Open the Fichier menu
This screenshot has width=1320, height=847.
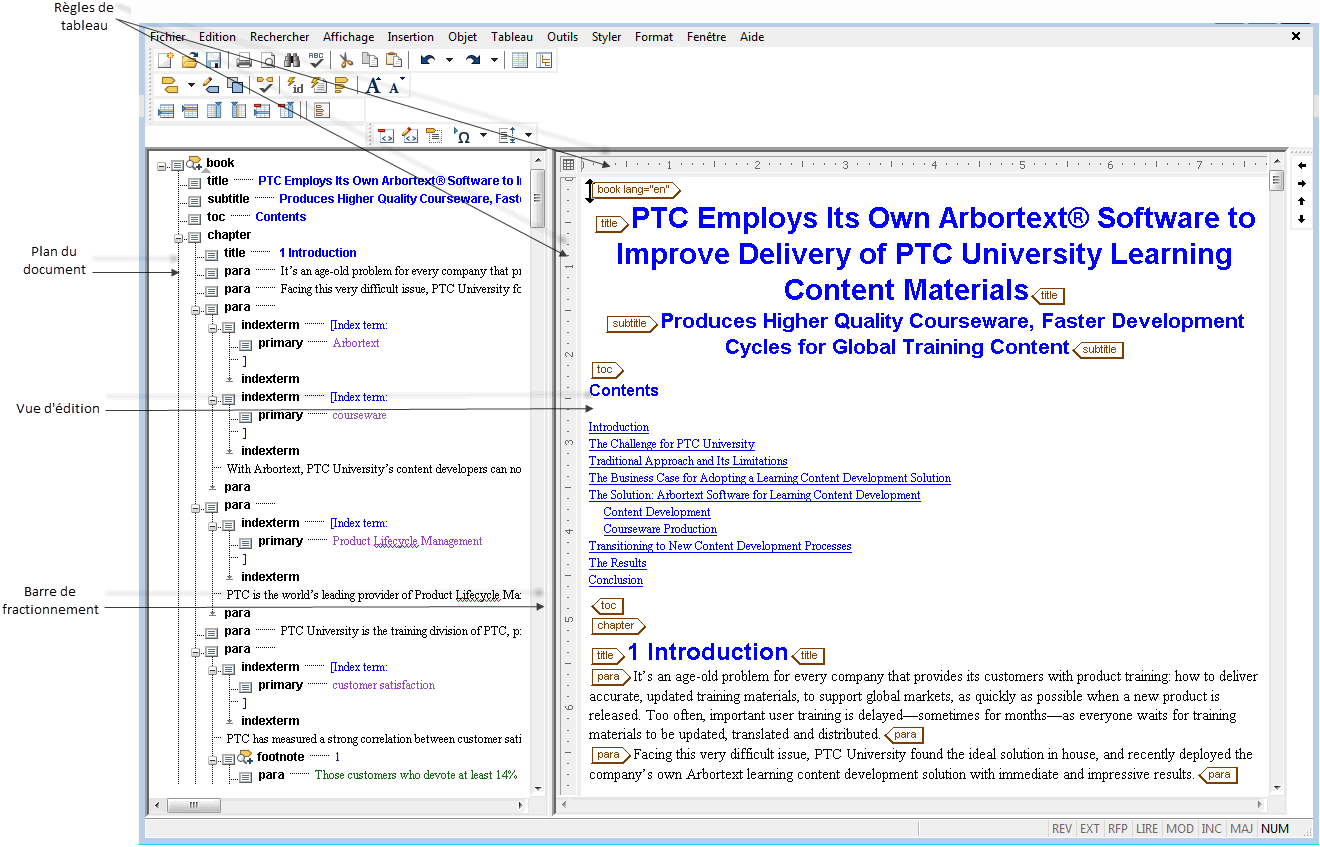pyautogui.click(x=168, y=37)
